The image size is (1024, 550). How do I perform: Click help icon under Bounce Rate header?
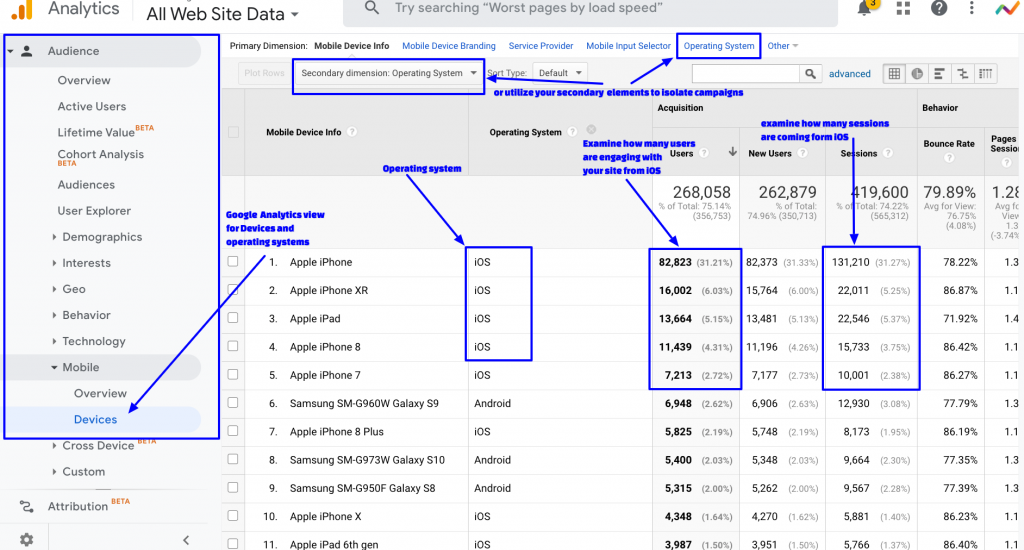[949, 158]
